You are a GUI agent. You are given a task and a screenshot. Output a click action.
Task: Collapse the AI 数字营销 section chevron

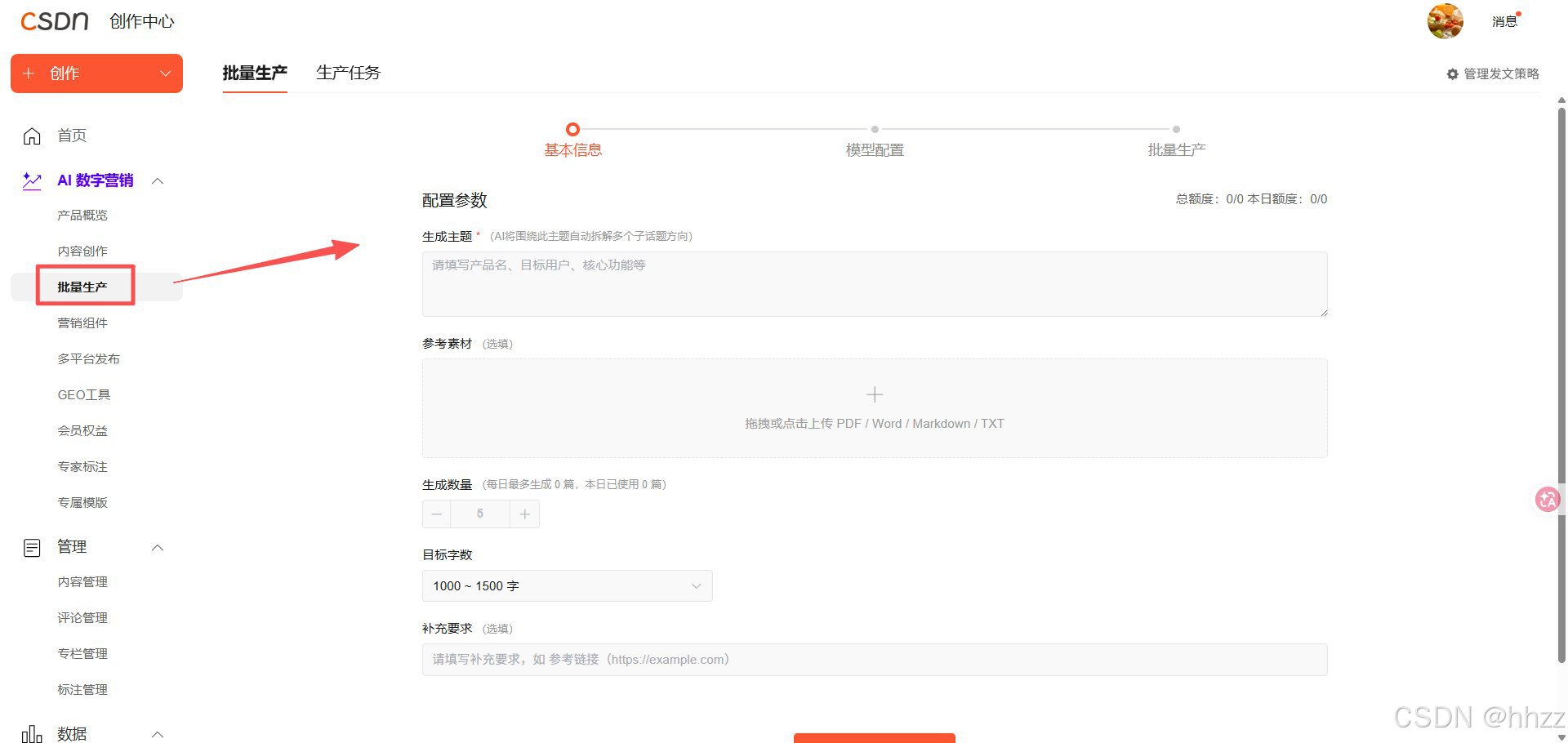(158, 181)
